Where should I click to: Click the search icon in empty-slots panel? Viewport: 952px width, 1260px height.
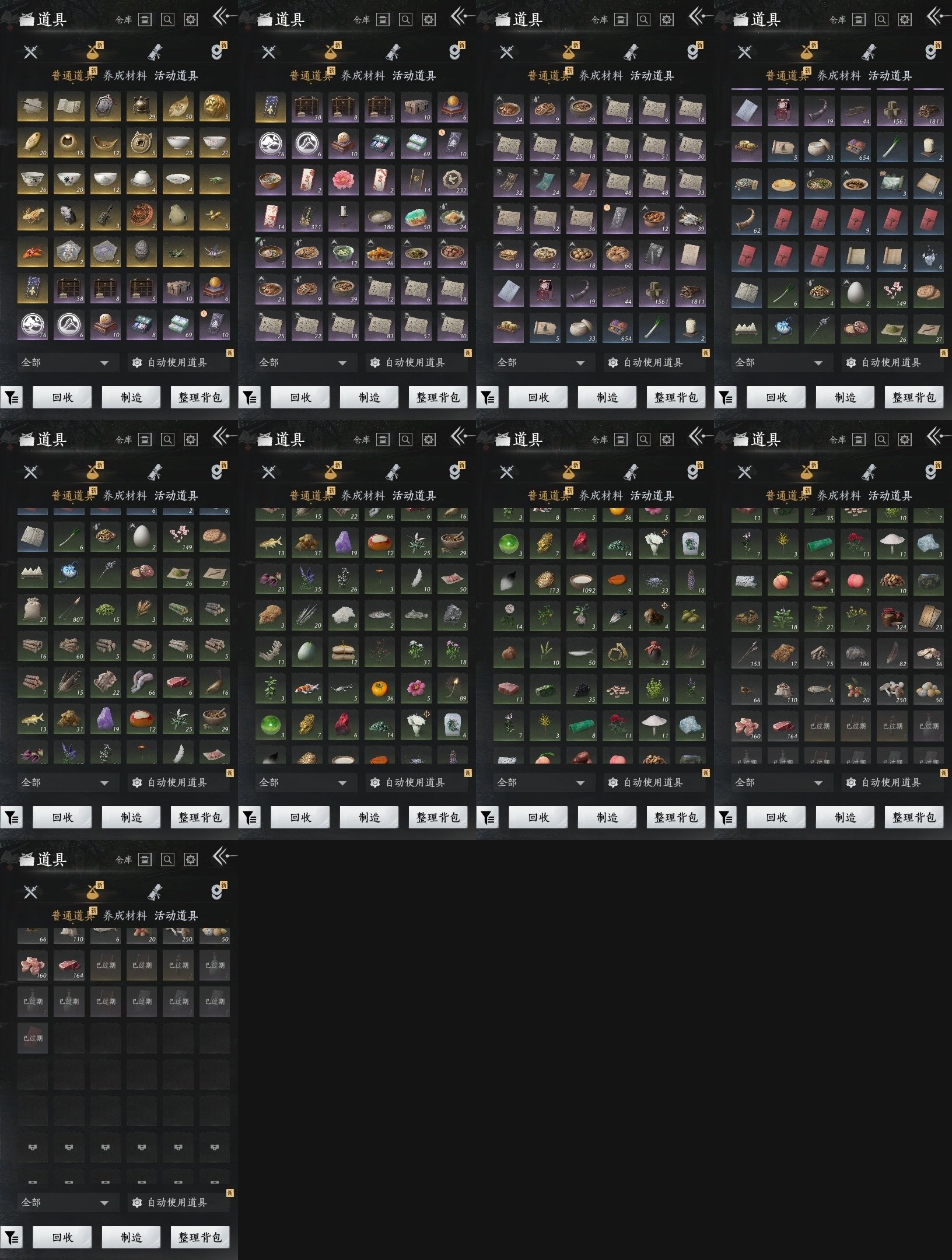[167, 859]
